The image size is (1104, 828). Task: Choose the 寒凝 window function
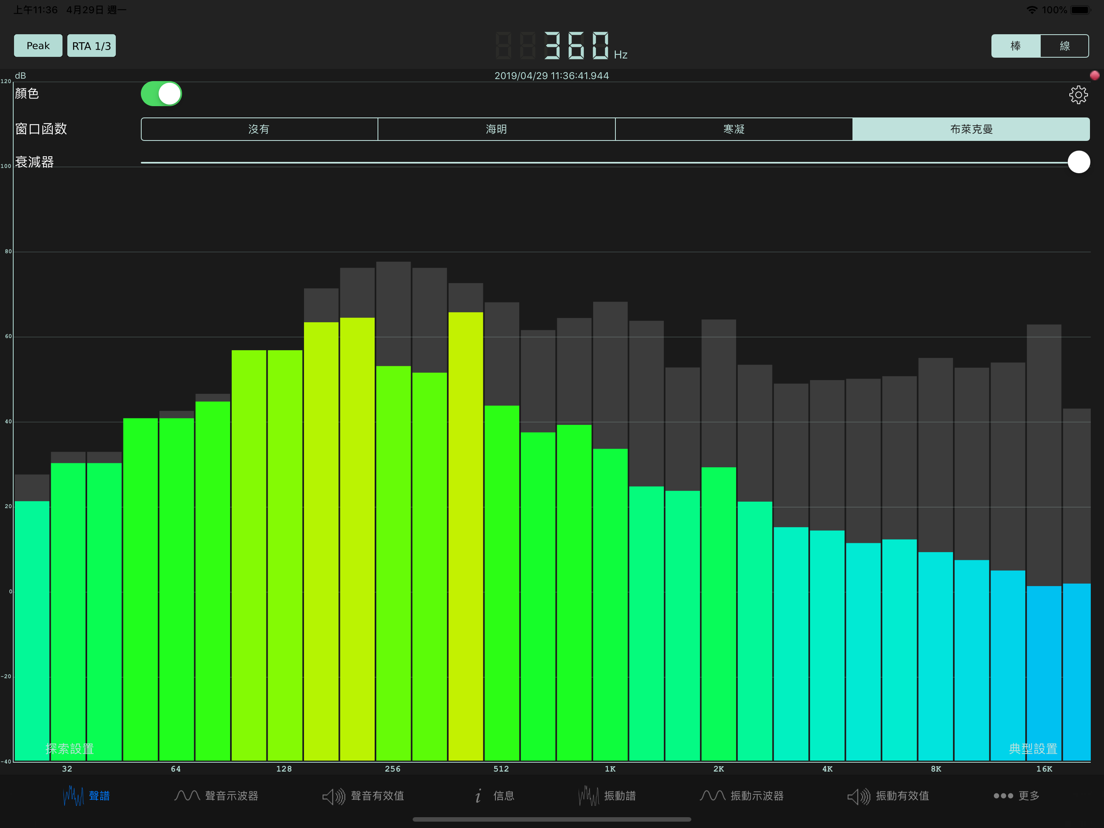point(733,128)
